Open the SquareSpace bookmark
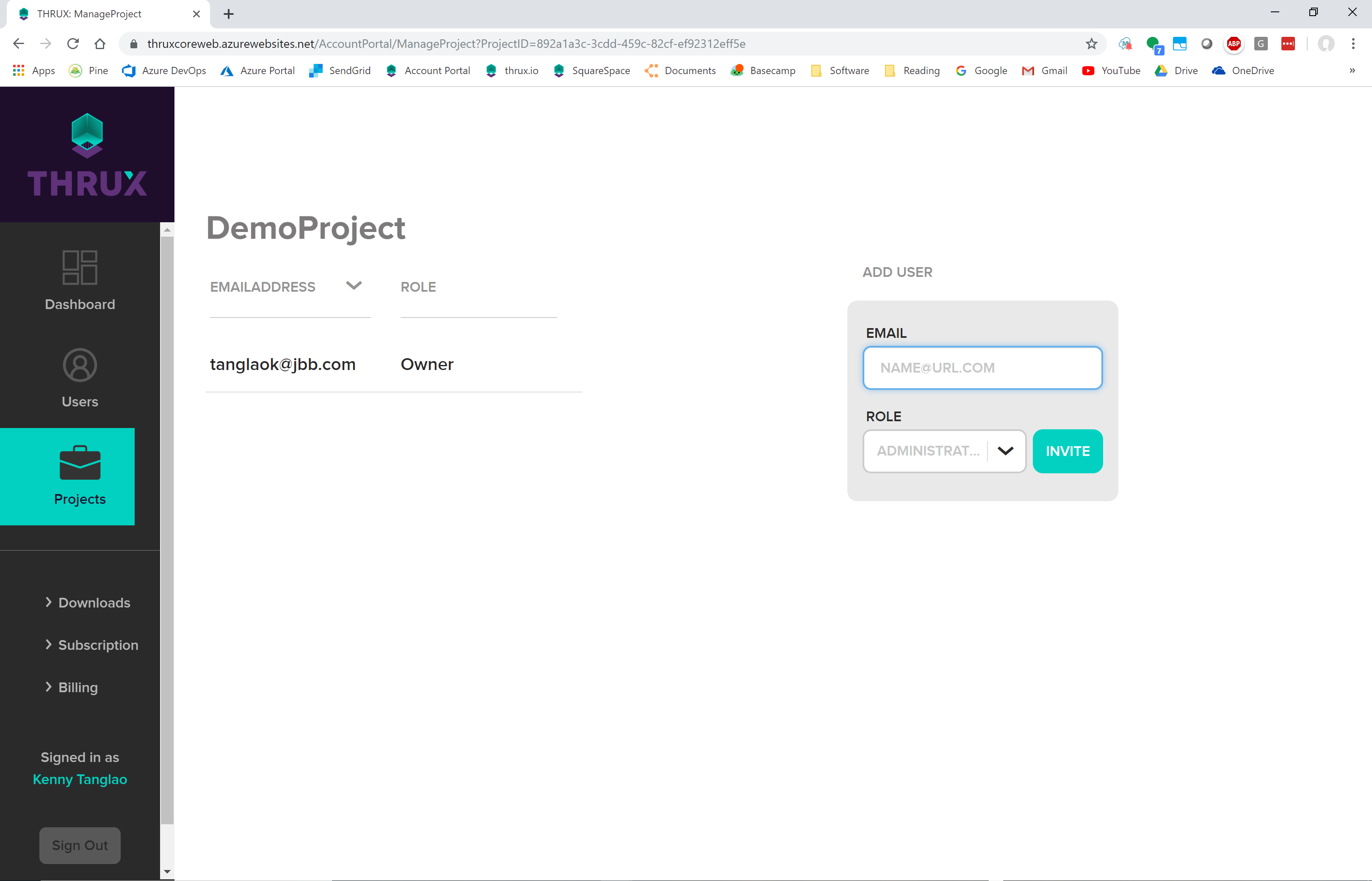Image resolution: width=1372 pixels, height=881 pixels. [x=592, y=70]
